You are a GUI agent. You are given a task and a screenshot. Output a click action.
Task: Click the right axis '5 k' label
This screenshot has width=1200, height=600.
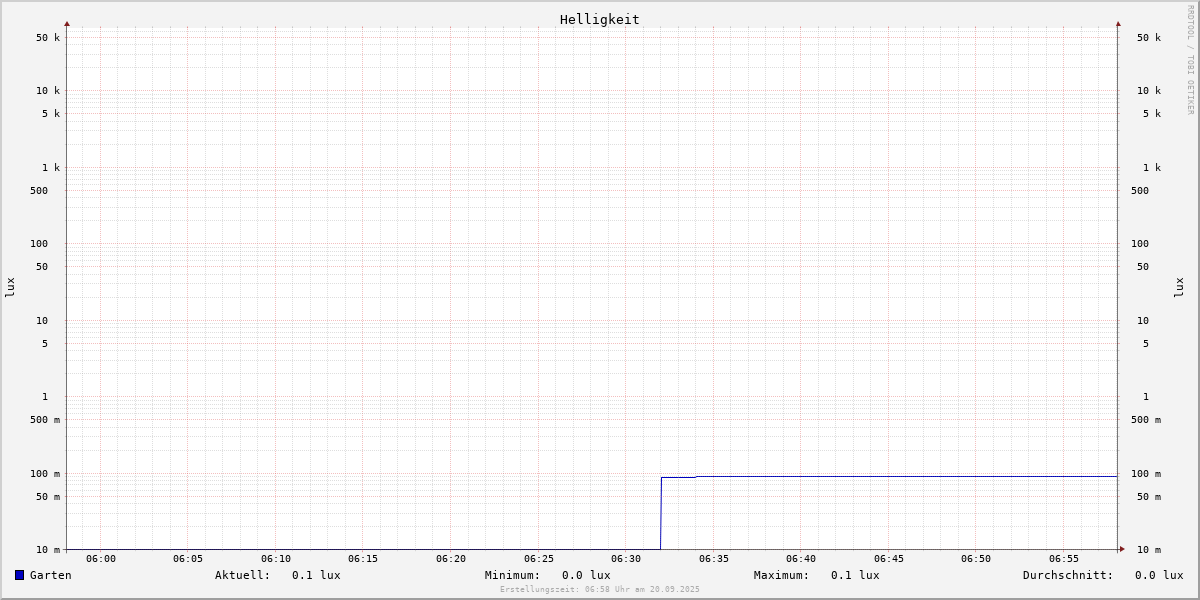click(1152, 114)
